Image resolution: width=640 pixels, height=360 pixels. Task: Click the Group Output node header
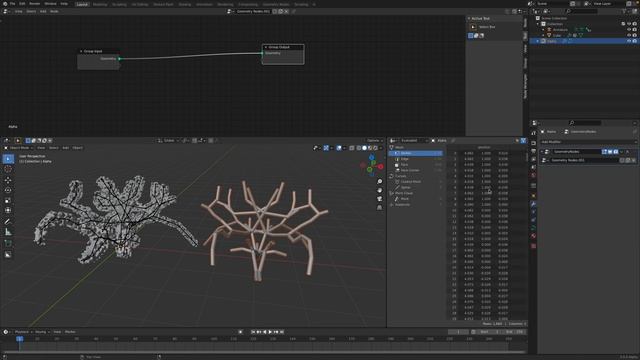tap(283, 47)
